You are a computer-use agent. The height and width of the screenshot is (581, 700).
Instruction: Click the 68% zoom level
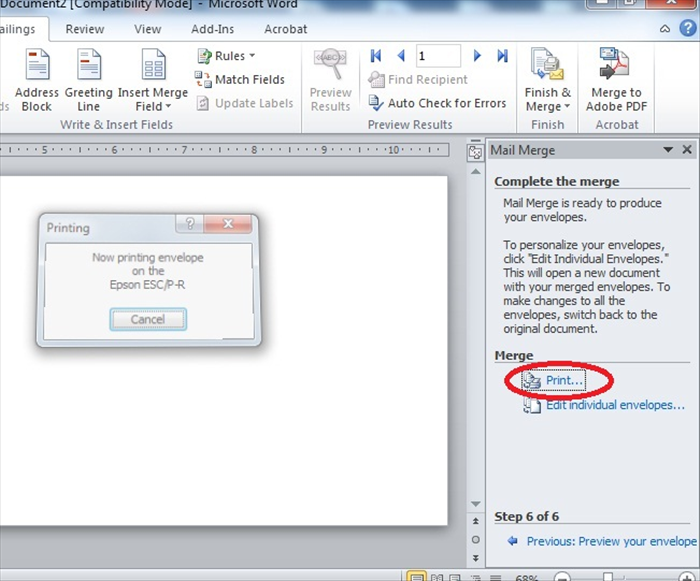(x=526, y=577)
